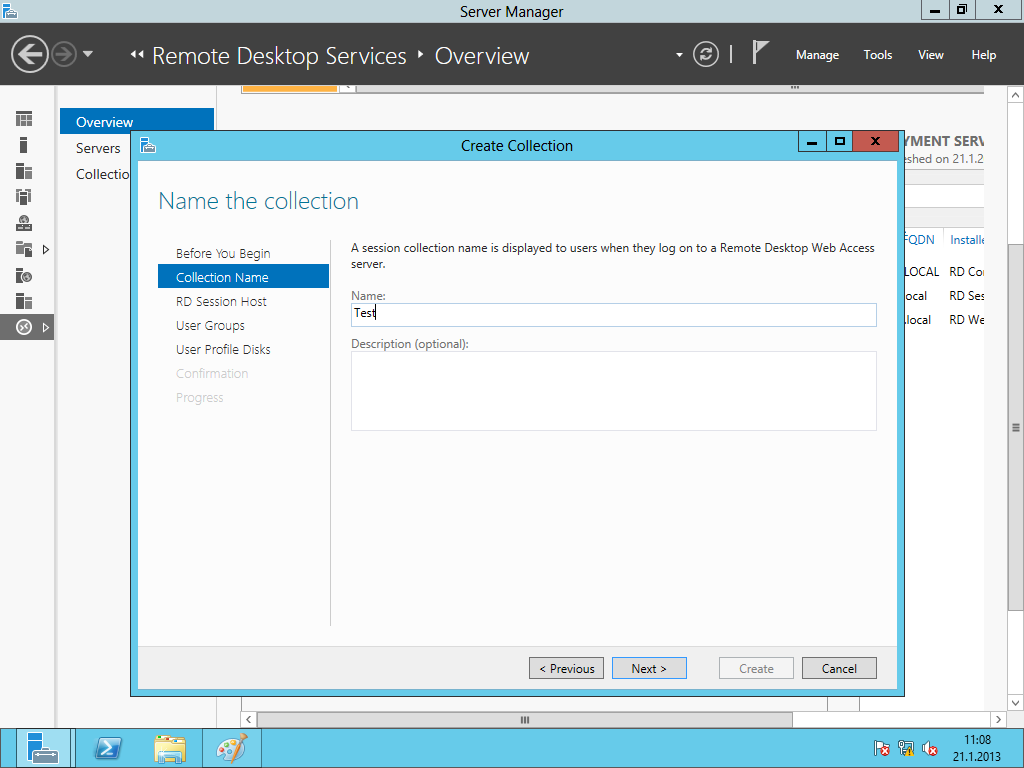Image resolution: width=1024 pixels, height=768 pixels.
Task: Cancel the Create Collection wizard
Action: [x=839, y=668]
